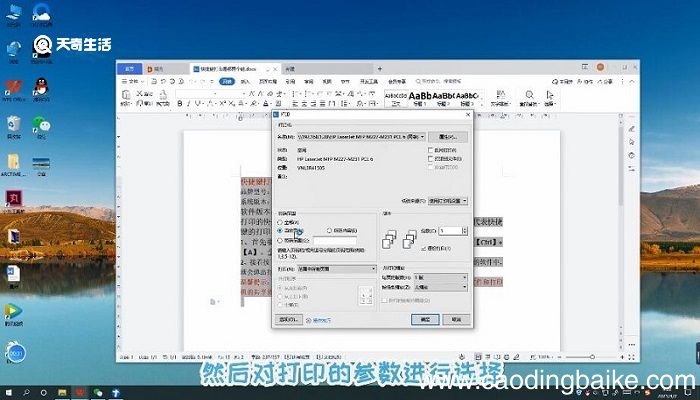Click the copies count spinner arrows
This screenshot has width=700, height=400.
click(464, 230)
